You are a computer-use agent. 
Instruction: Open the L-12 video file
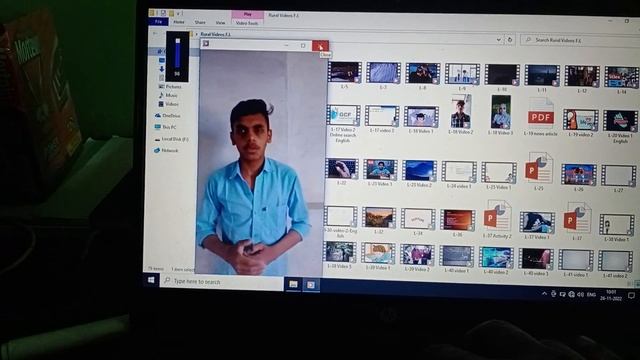pos(582,76)
